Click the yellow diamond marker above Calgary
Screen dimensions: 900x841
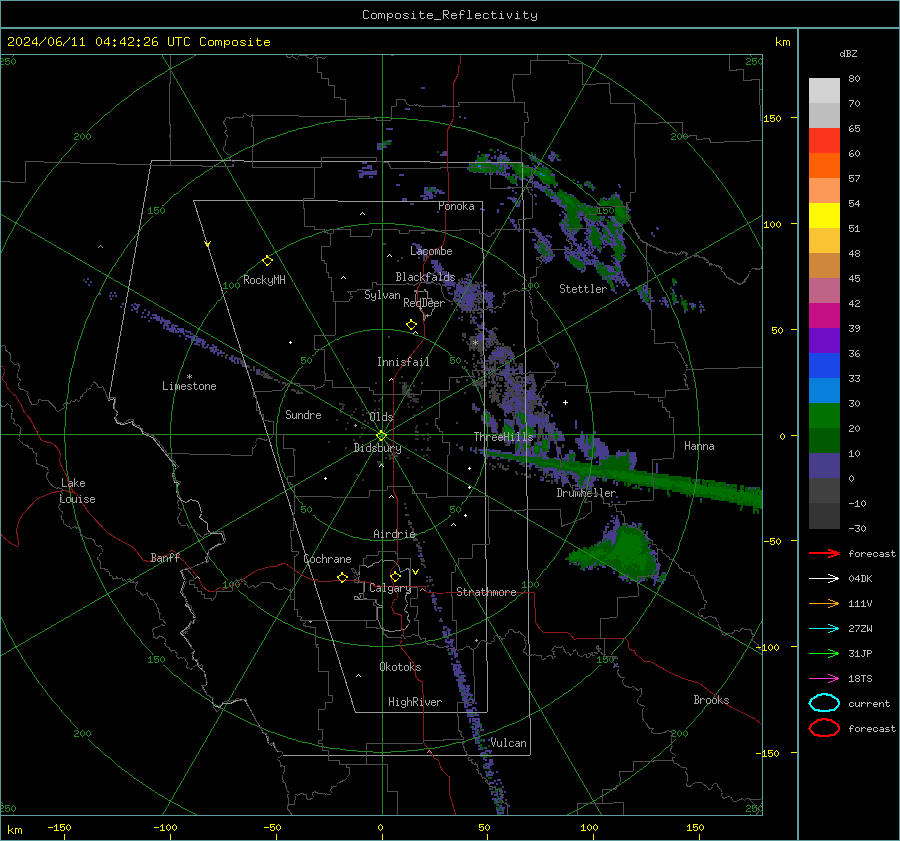(x=395, y=576)
